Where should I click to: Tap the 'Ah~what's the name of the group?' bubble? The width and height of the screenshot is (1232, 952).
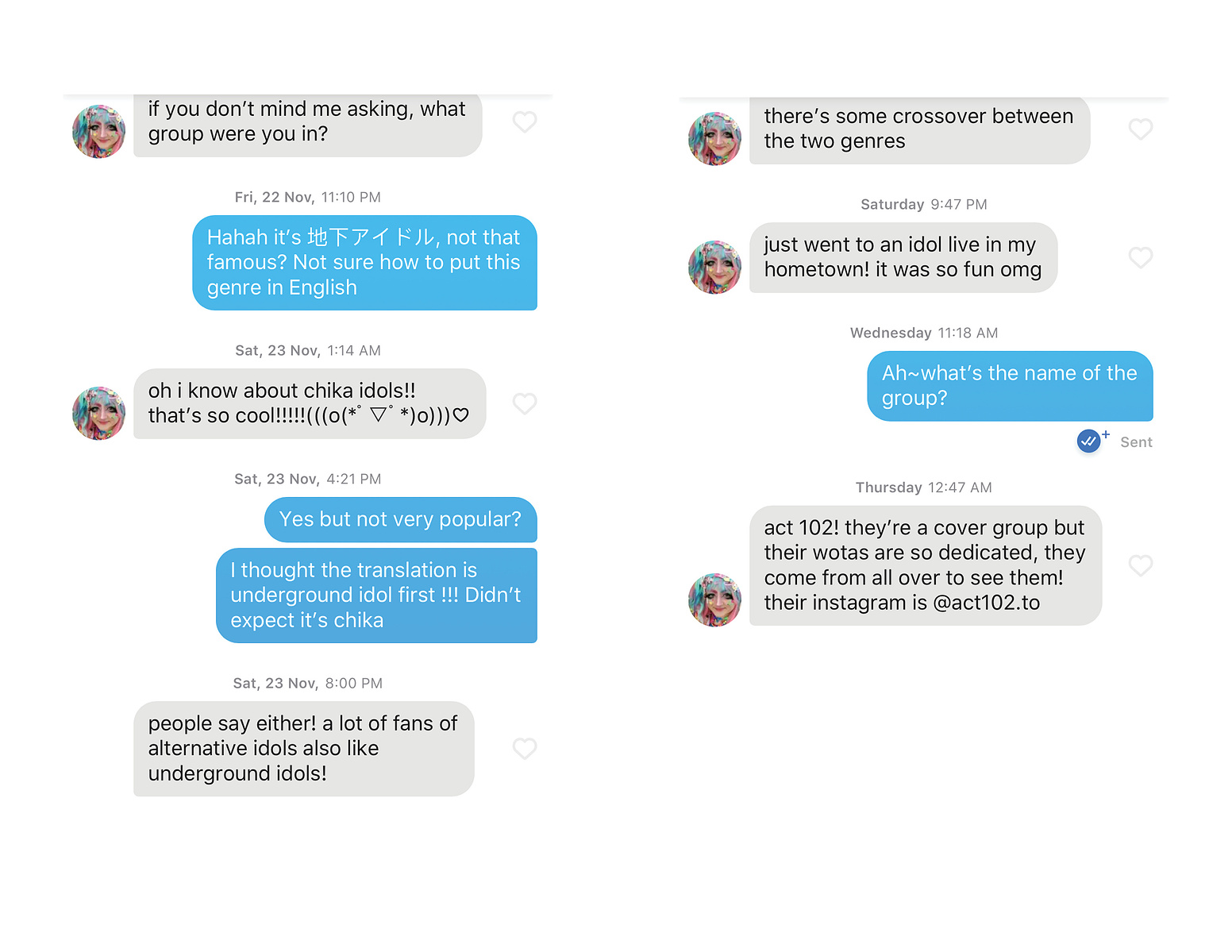(x=1010, y=386)
